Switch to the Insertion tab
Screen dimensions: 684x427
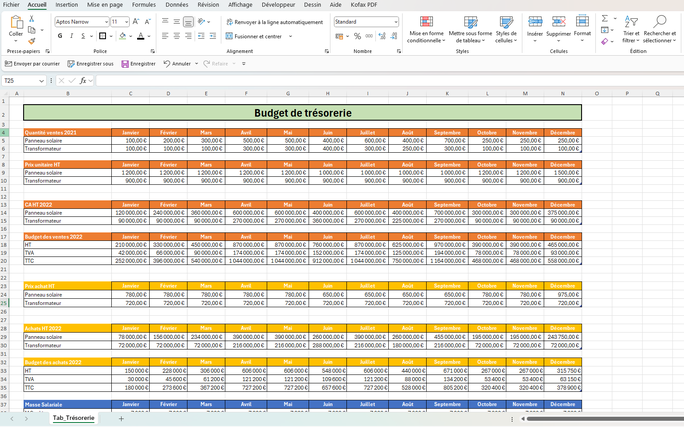(x=67, y=5)
